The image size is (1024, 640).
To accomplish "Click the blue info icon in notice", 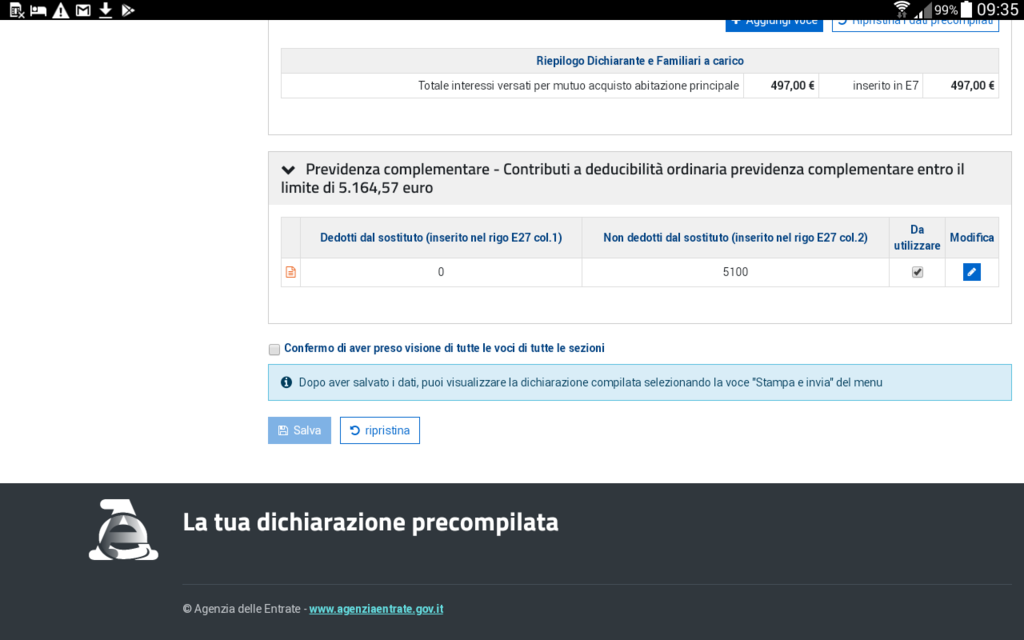I will point(286,382).
